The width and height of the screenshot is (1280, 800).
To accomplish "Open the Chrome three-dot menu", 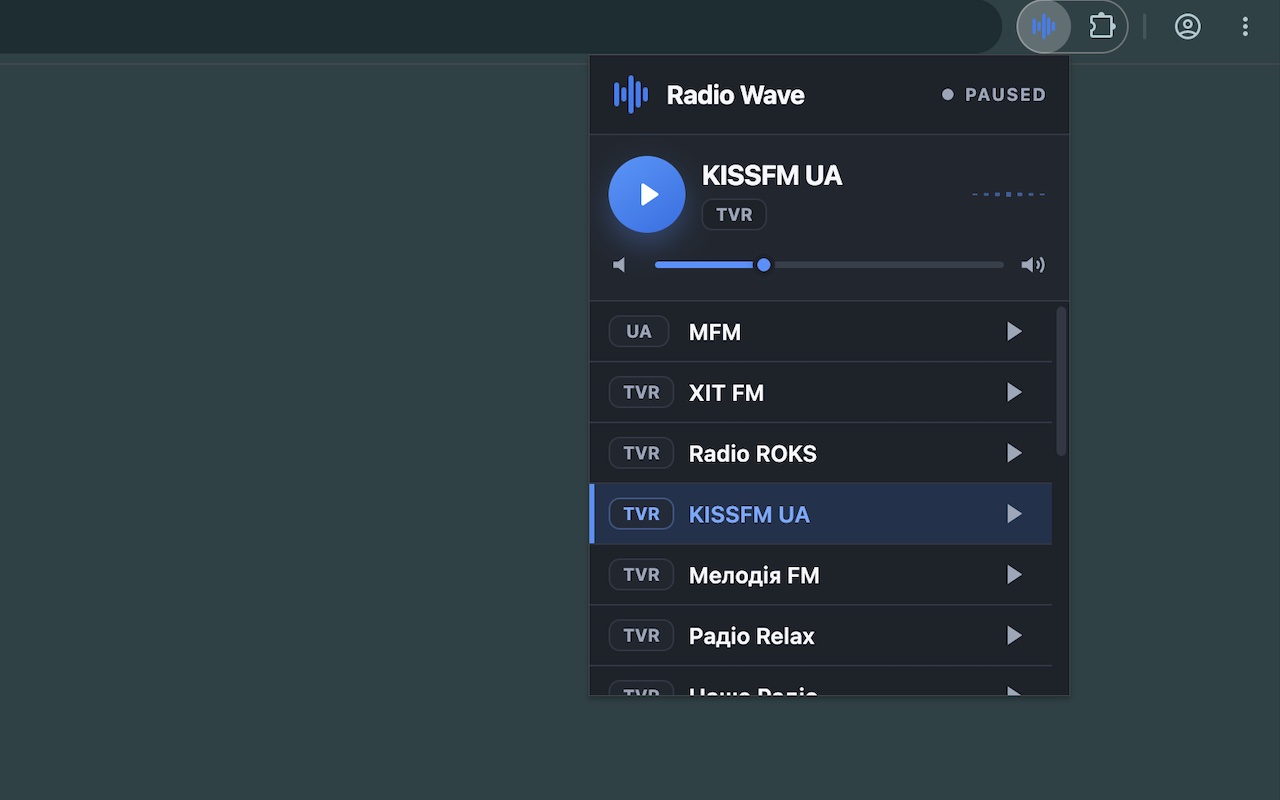I will tap(1245, 27).
